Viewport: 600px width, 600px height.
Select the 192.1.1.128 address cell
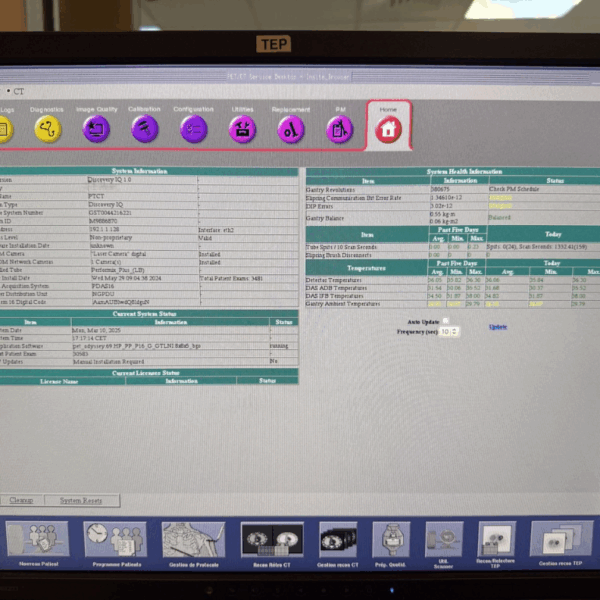point(142,229)
